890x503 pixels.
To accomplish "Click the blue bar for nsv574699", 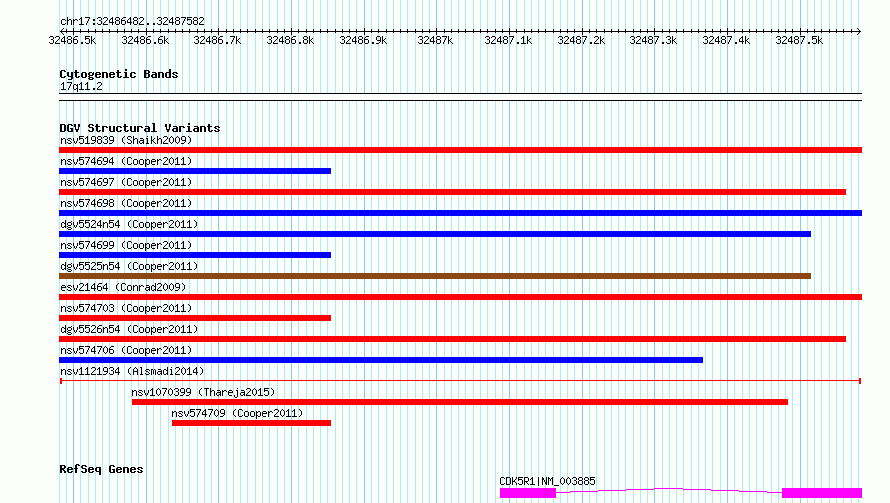I will tap(195, 255).
